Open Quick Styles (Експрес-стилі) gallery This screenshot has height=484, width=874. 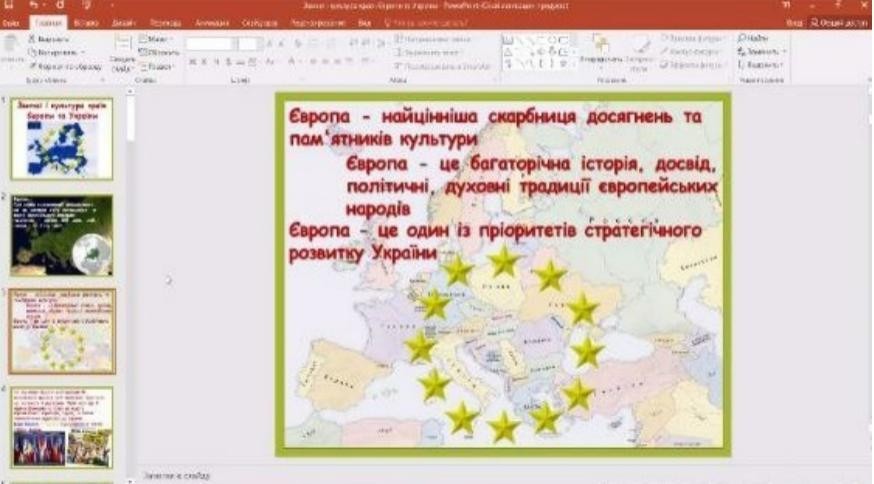tap(639, 54)
